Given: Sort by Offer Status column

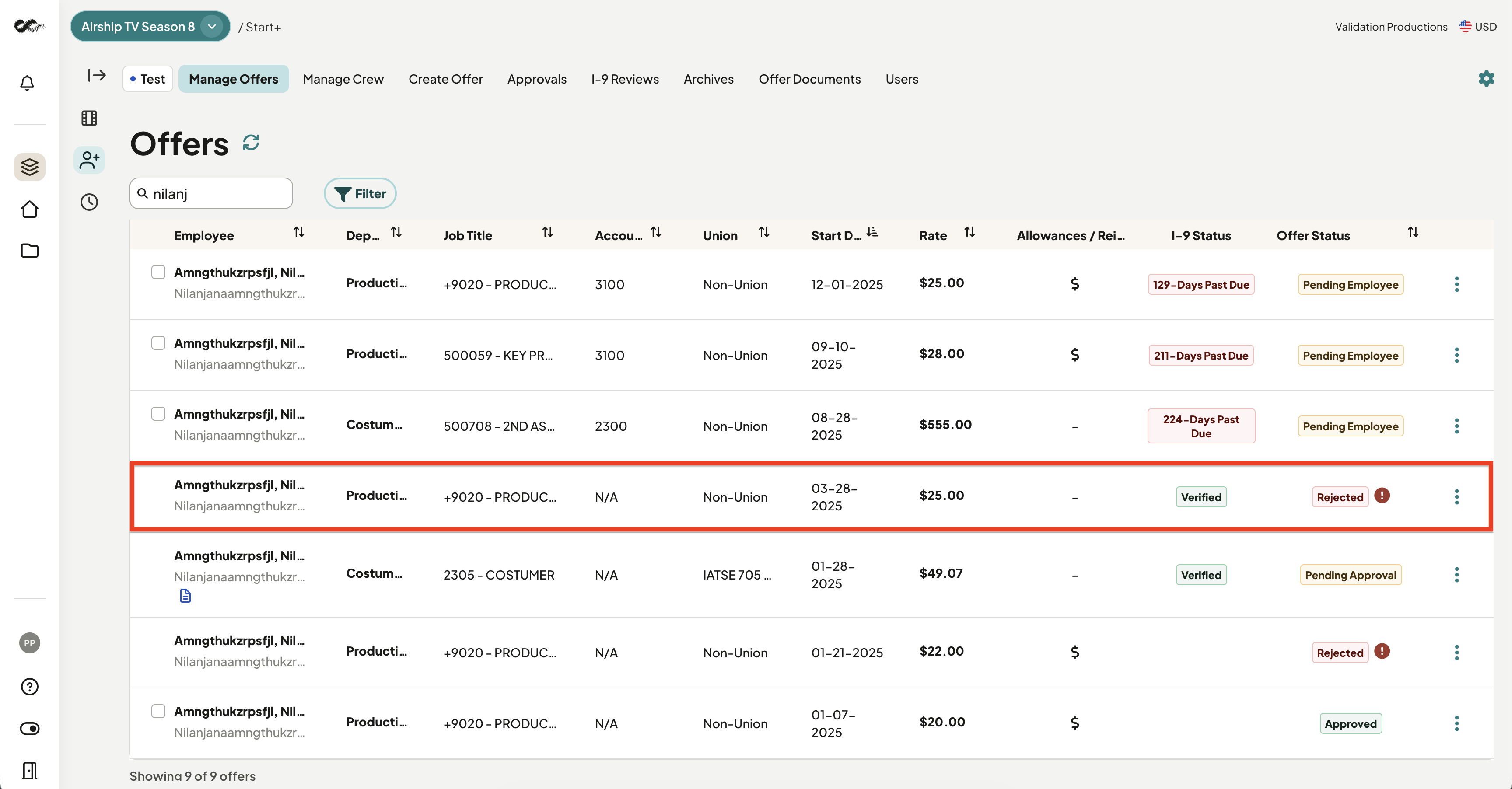Looking at the screenshot, I should pyautogui.click(x=1414, y=232).
